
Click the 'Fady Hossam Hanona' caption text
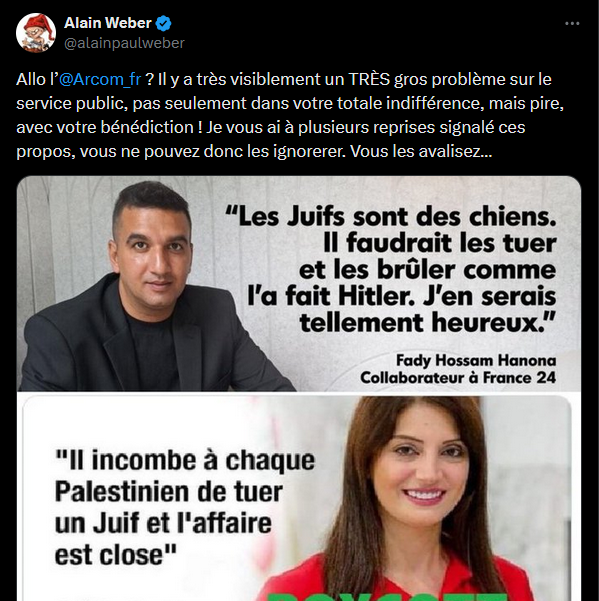click(x=476, y=360)
